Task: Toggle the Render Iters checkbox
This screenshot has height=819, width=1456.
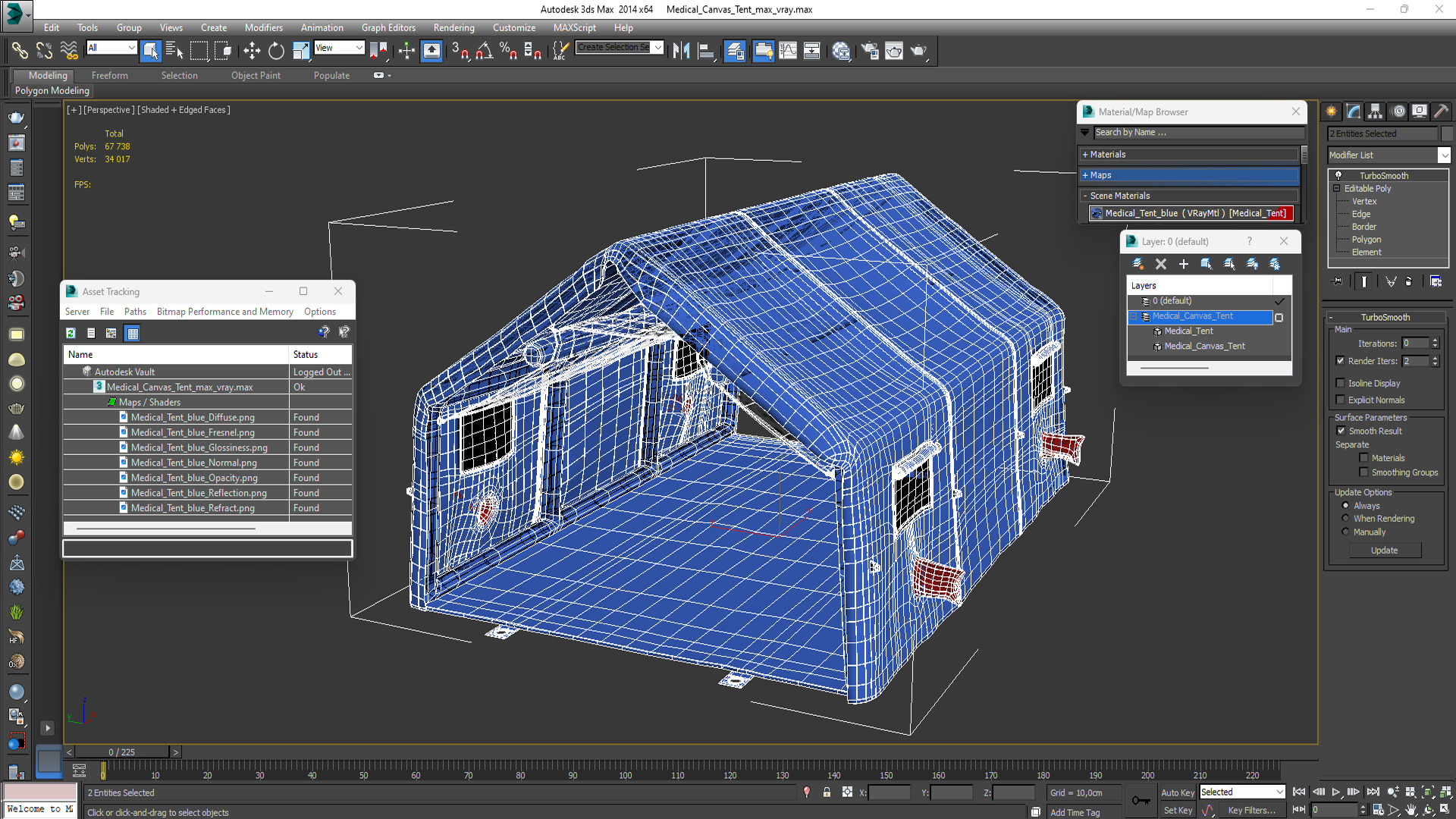Action: [x=1340, y=361]
